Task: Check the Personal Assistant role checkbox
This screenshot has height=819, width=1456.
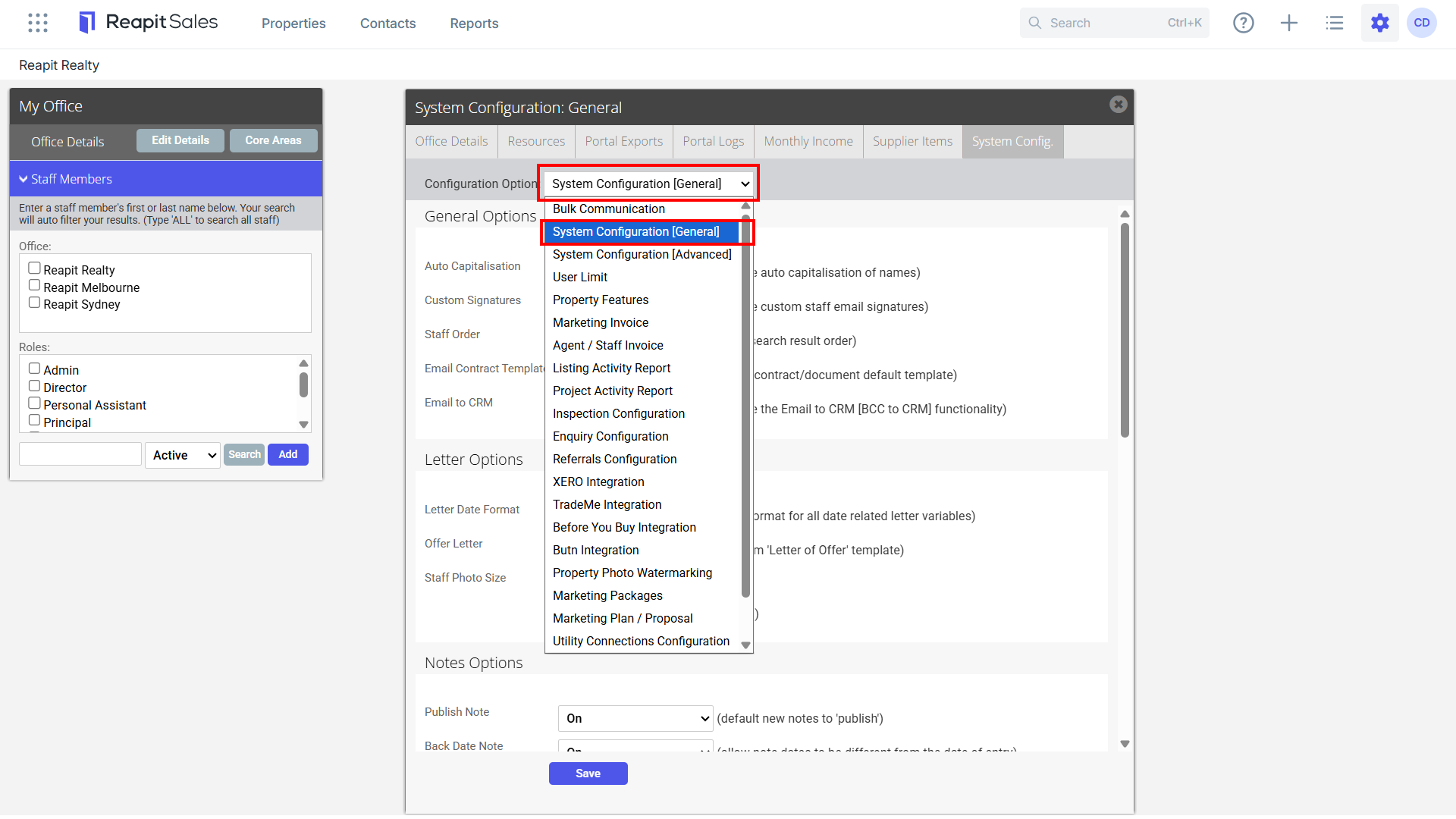Action: pyautogui.click(x=34, y=403)
